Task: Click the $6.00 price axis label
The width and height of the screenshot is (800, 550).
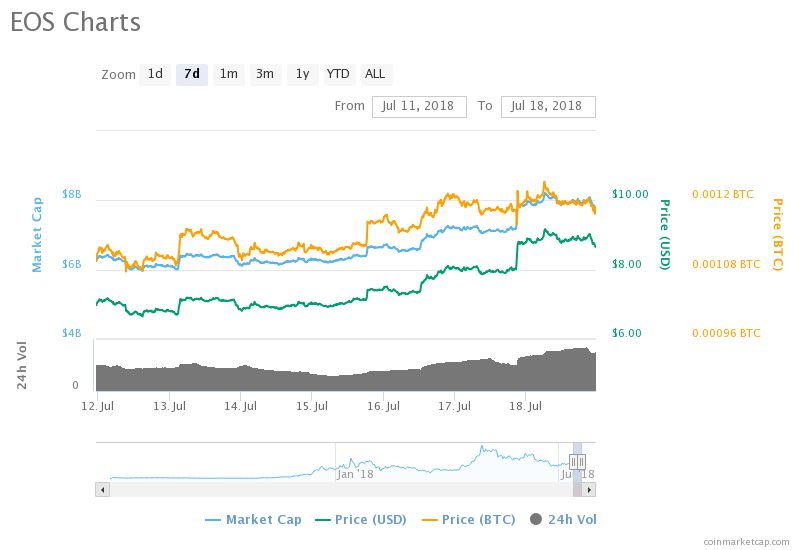Action: click(627, 333)
